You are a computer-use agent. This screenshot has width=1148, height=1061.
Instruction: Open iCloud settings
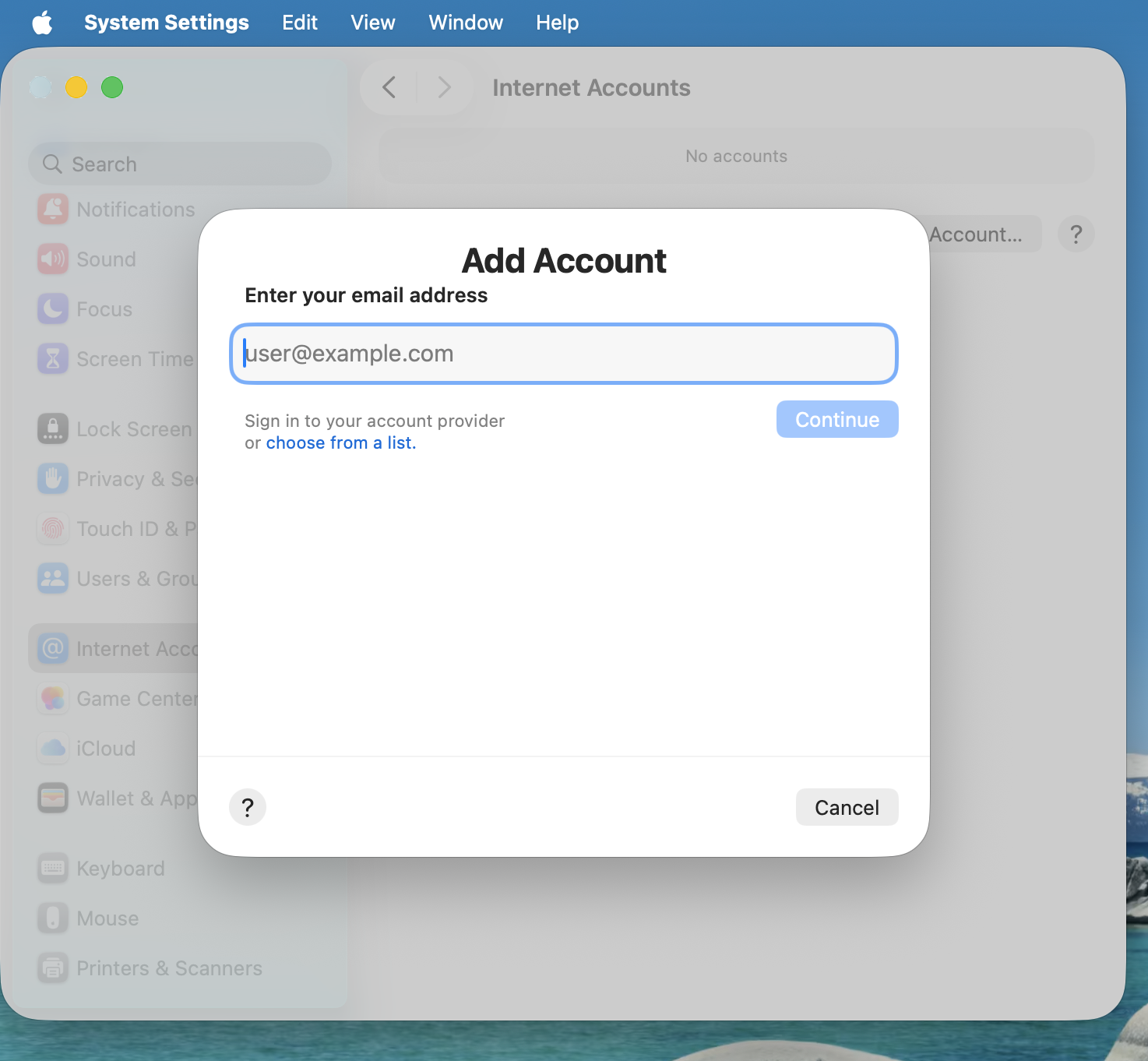(105, 748)
